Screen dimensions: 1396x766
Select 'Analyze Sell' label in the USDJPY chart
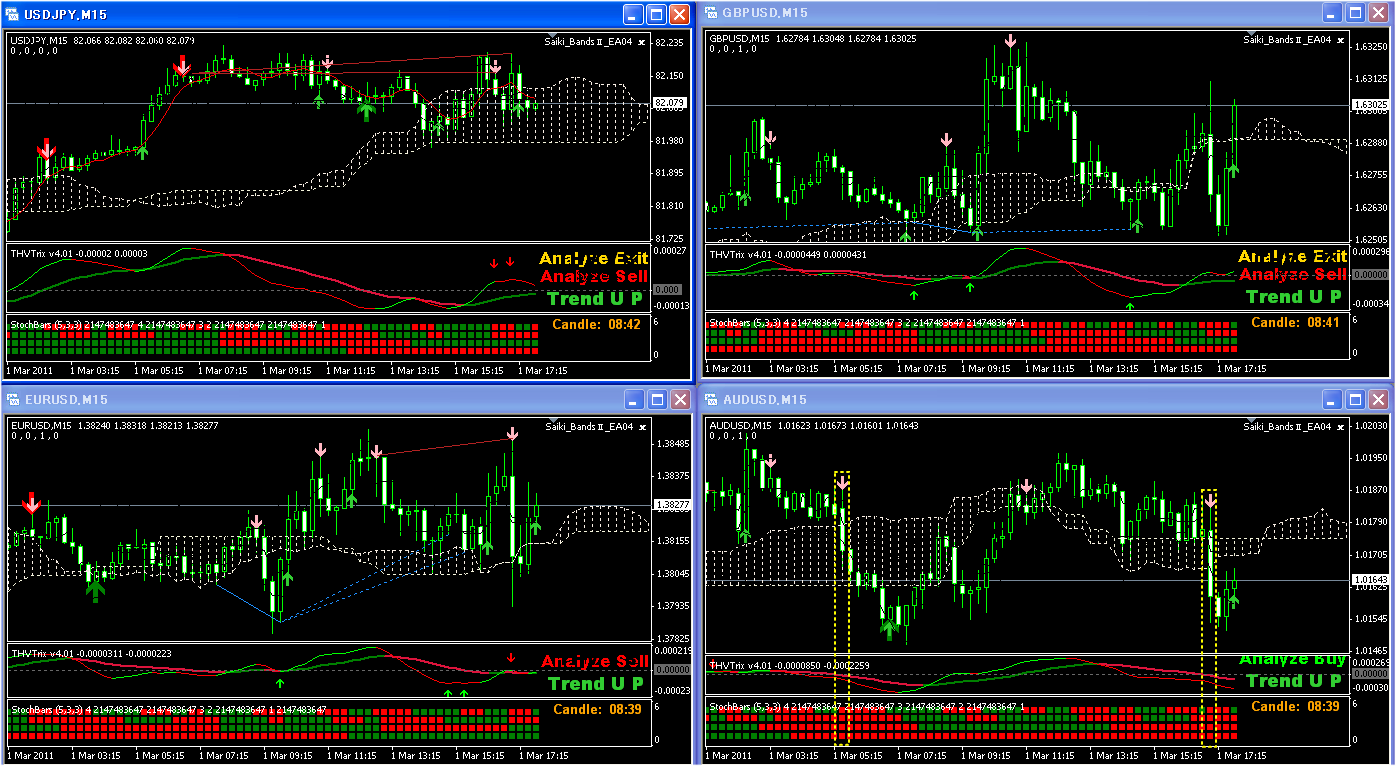click(594, 276)
